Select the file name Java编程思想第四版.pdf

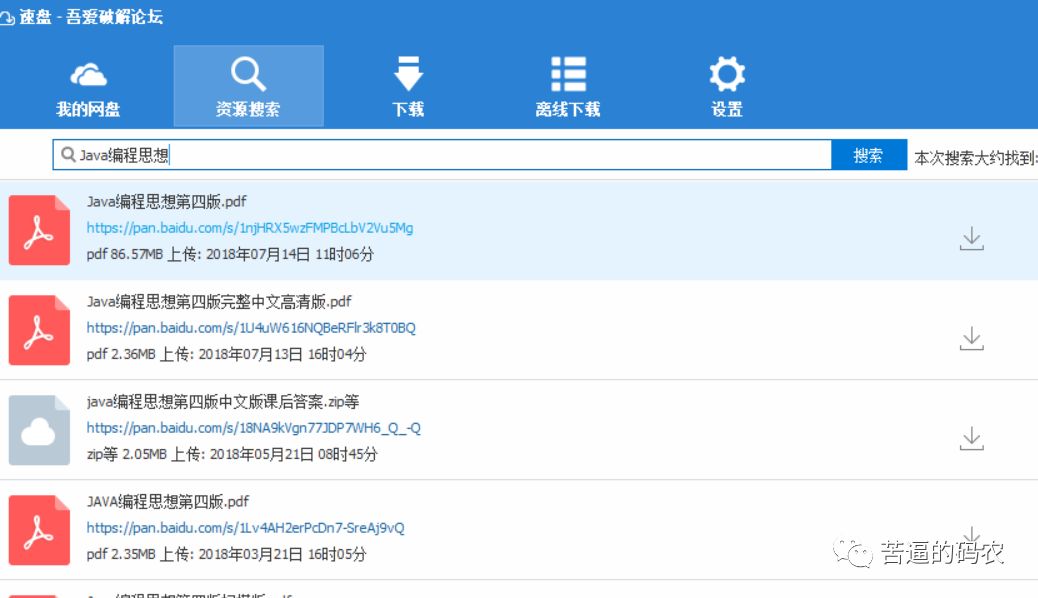(166, 201)
